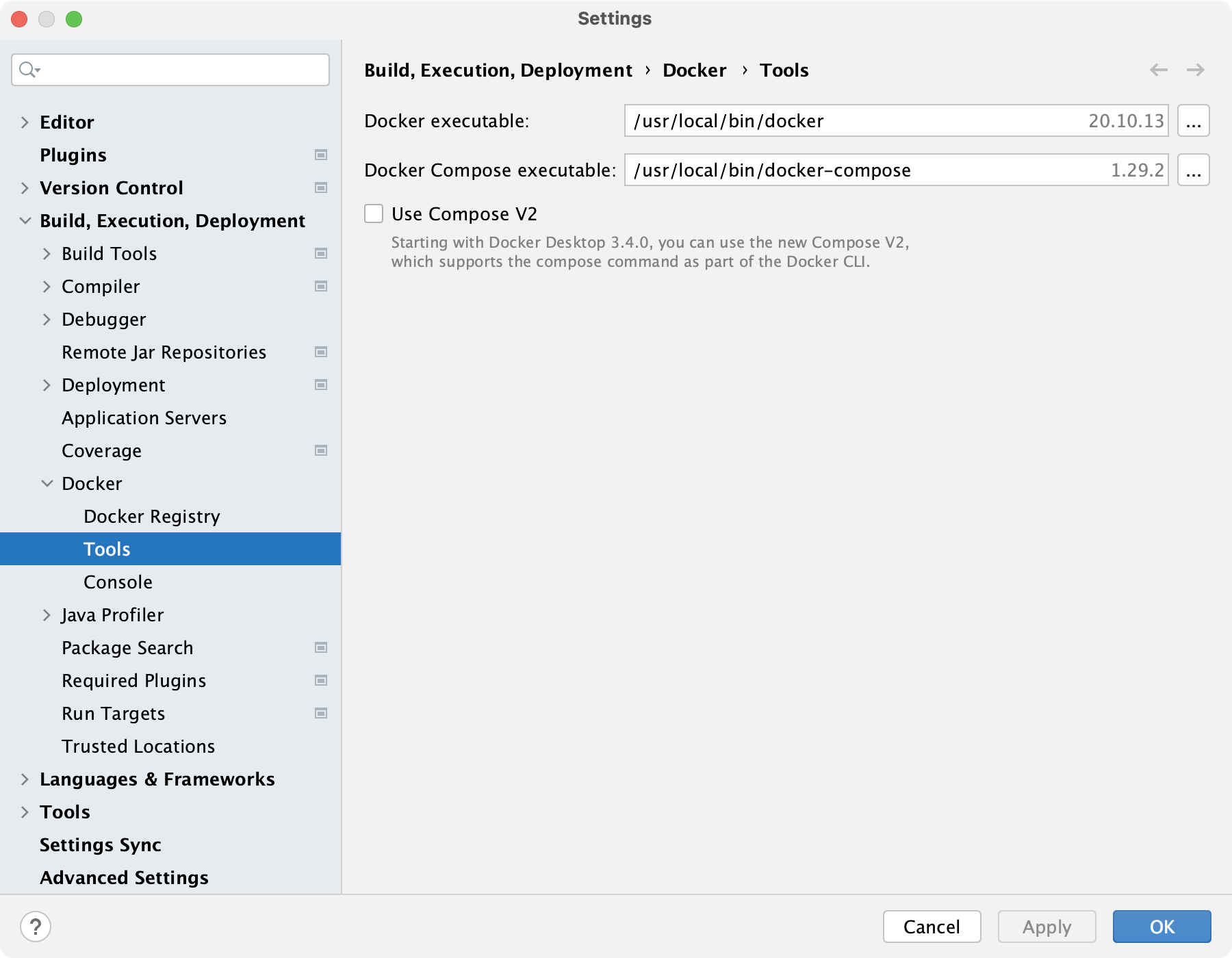The image size is (1232, 958).
Task: Confirm settings with OK button
Action: [x=1162, y=927]
